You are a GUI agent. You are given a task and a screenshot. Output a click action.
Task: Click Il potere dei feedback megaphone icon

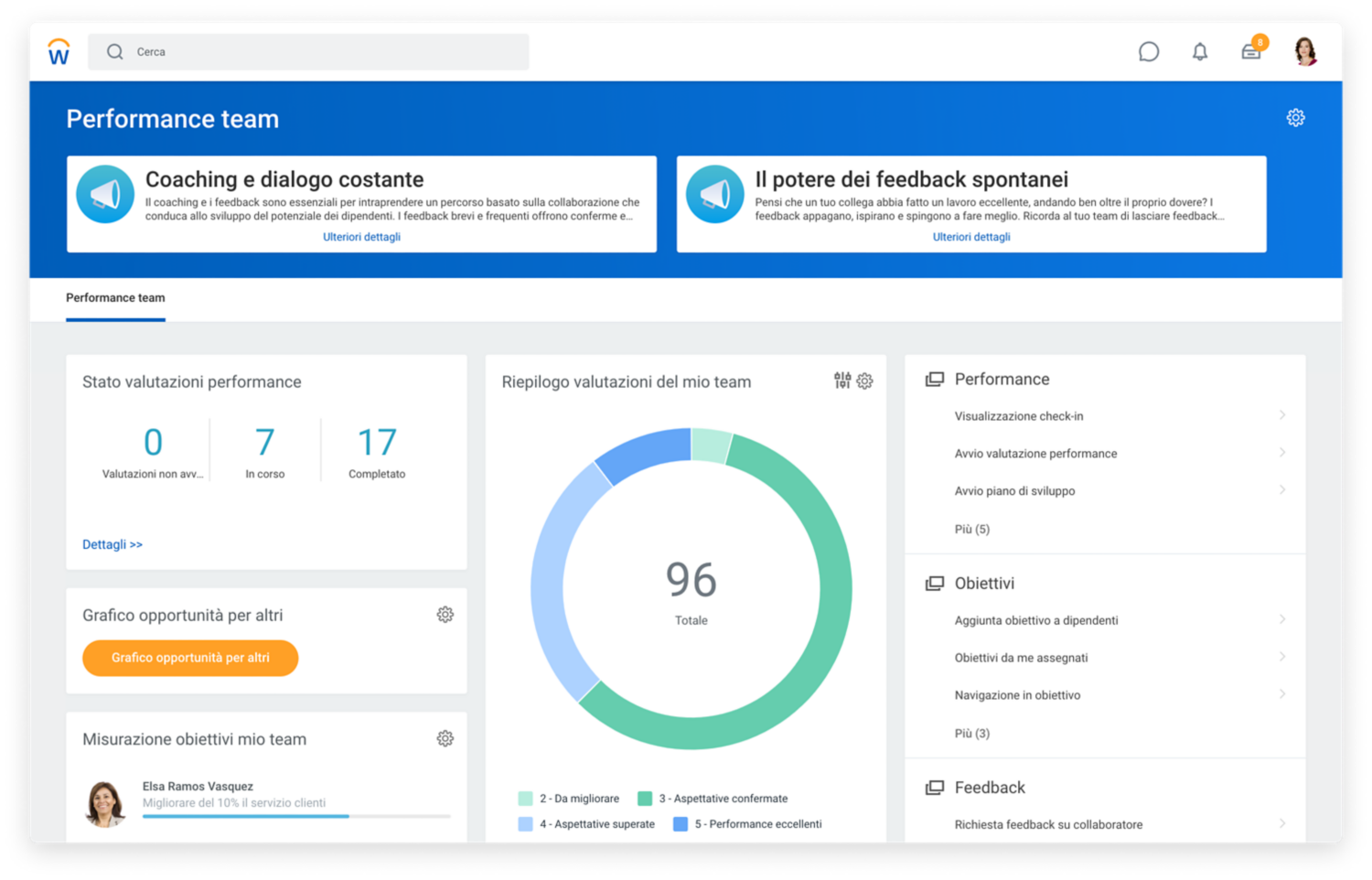pyautogui.click(x=714, y=194)
